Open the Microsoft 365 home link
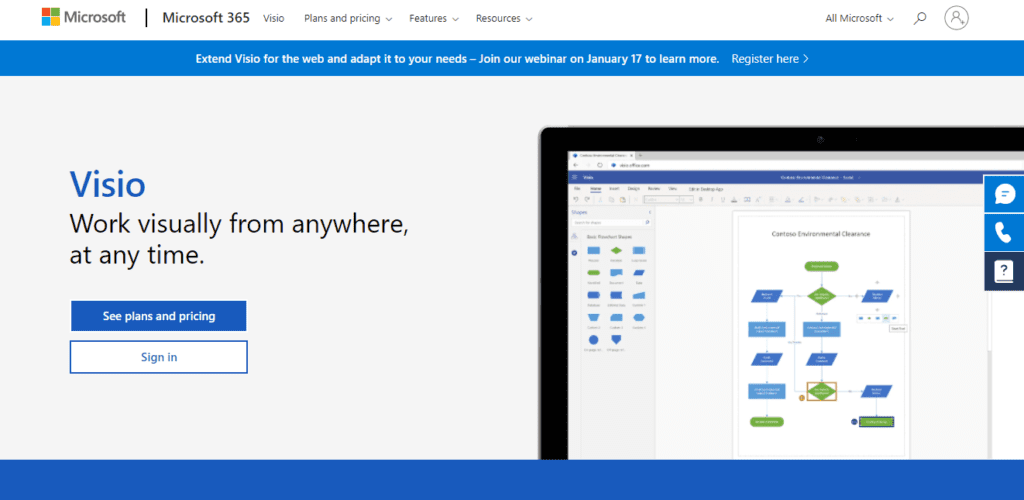 [206, 18]
